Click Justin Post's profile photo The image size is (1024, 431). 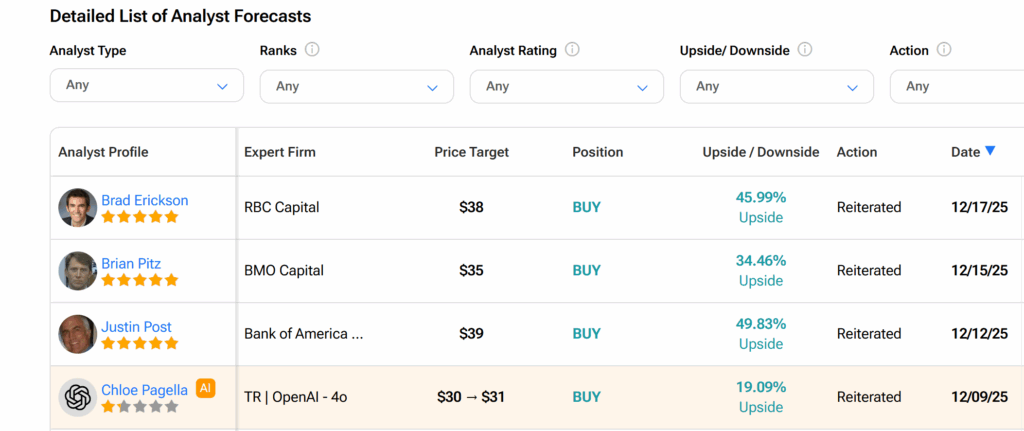[77, 334]
